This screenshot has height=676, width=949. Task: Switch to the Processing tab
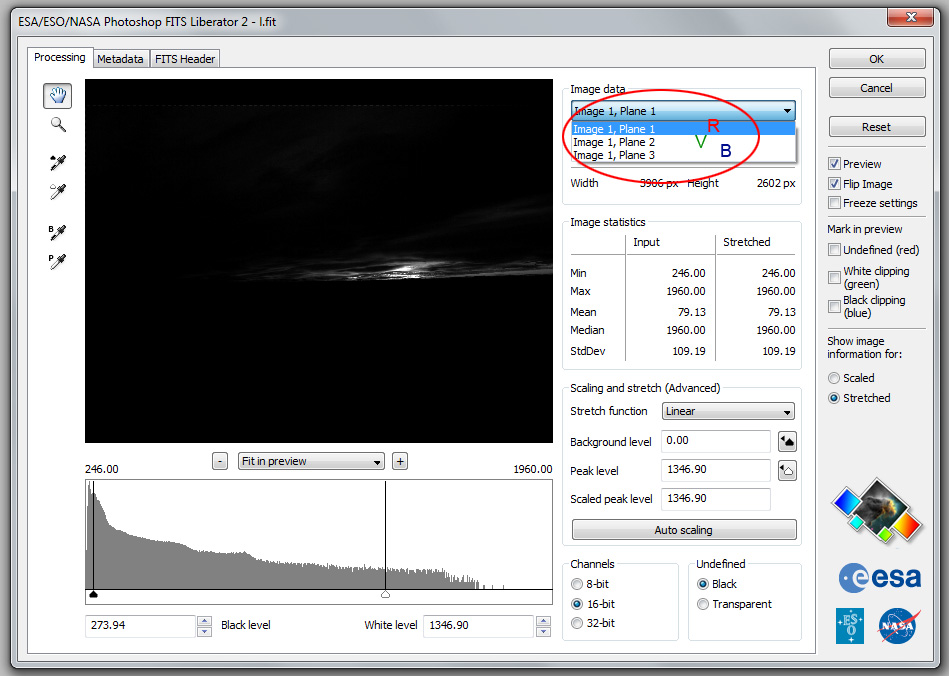[59, 57]
